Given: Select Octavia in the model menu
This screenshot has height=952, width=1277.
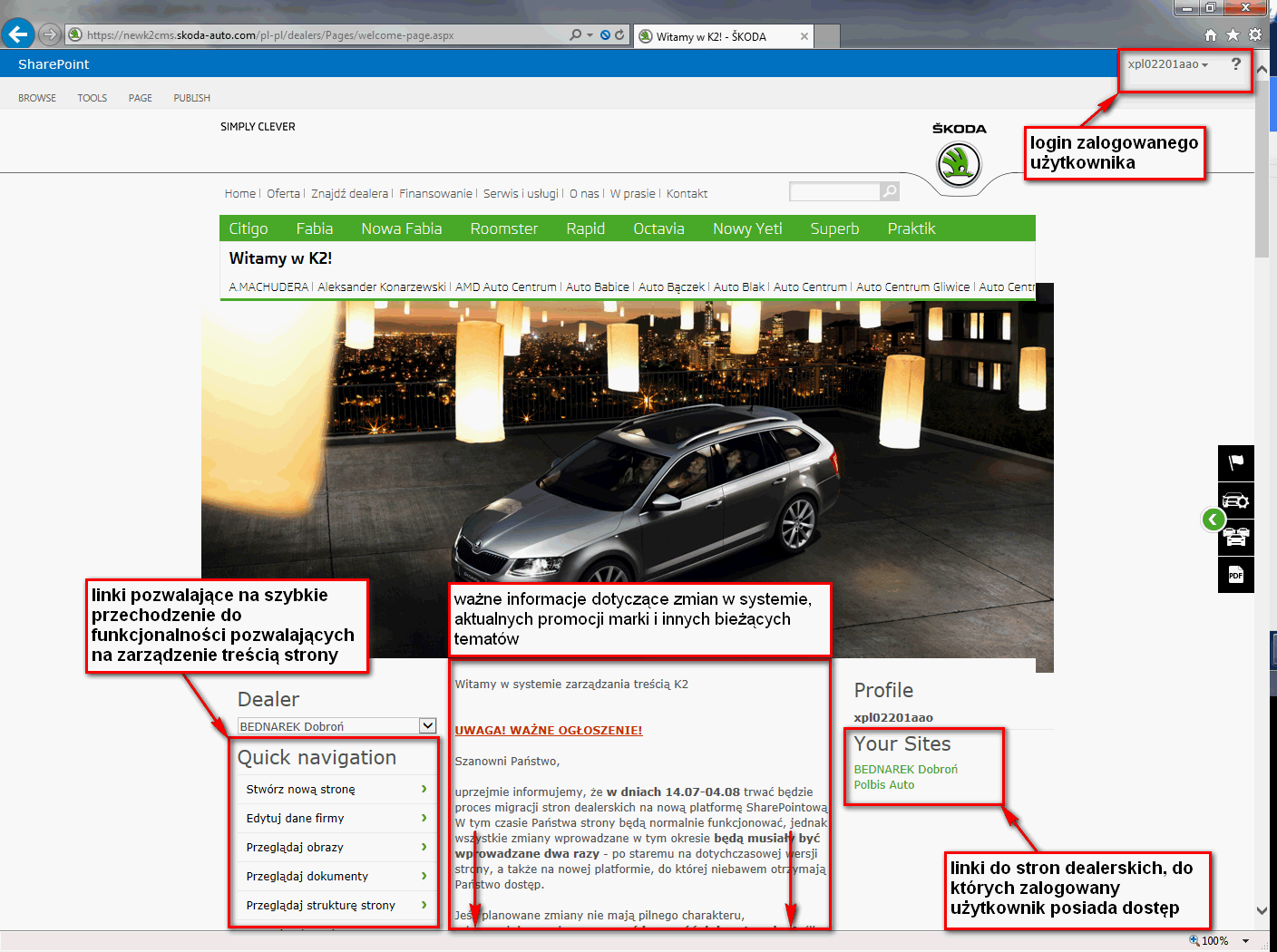Looking at the screenshot, I should 658,228.
